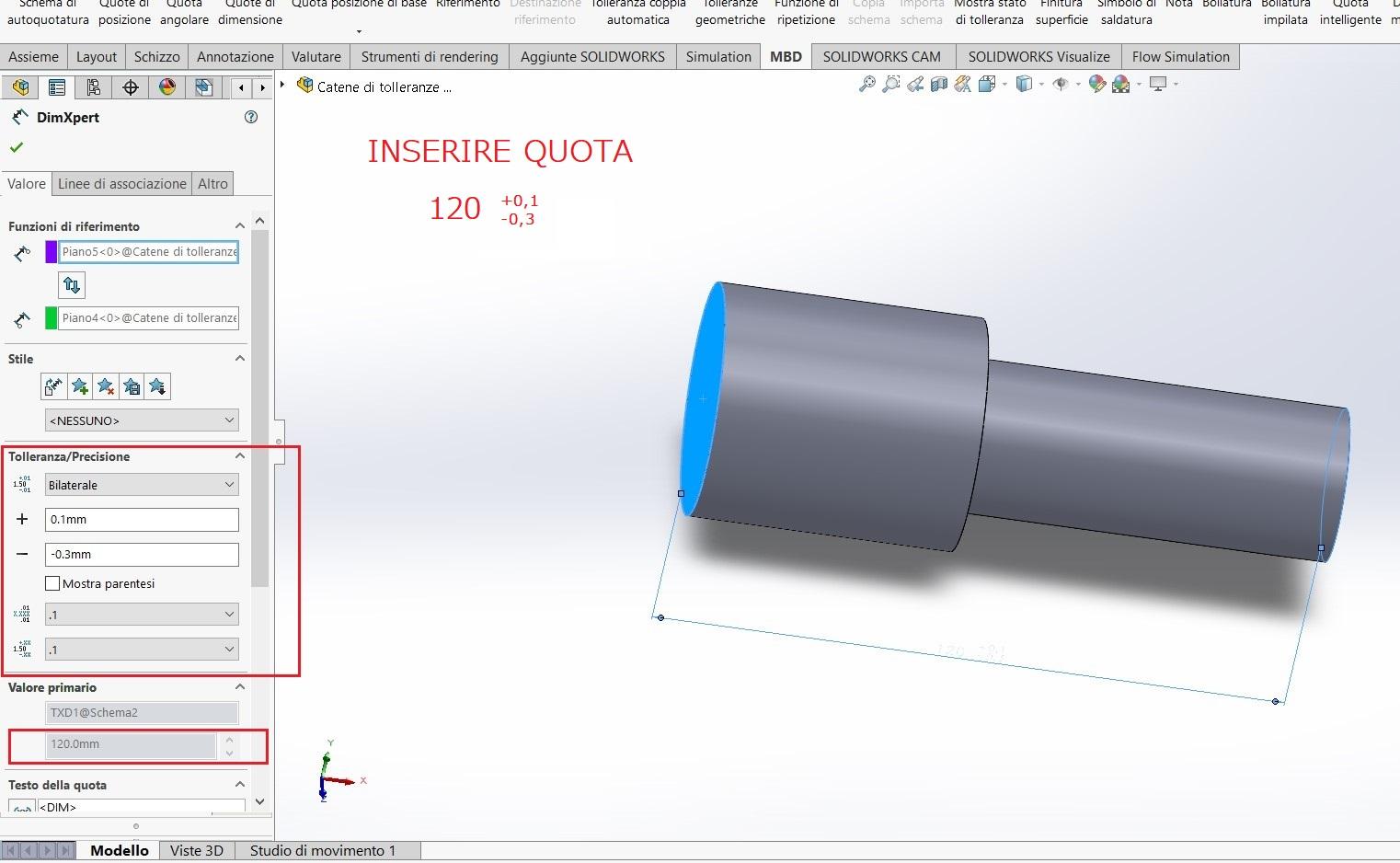Switch to the Altro tab

[x=212, y=184]
